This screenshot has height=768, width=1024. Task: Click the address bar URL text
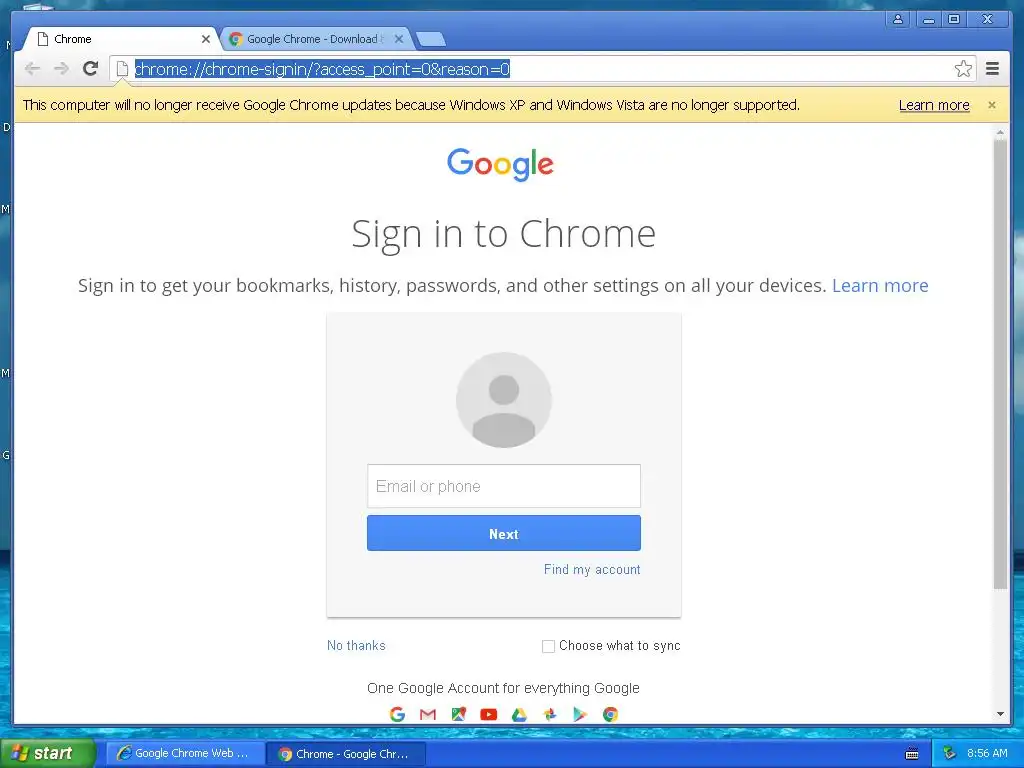[x=322, y=69]
